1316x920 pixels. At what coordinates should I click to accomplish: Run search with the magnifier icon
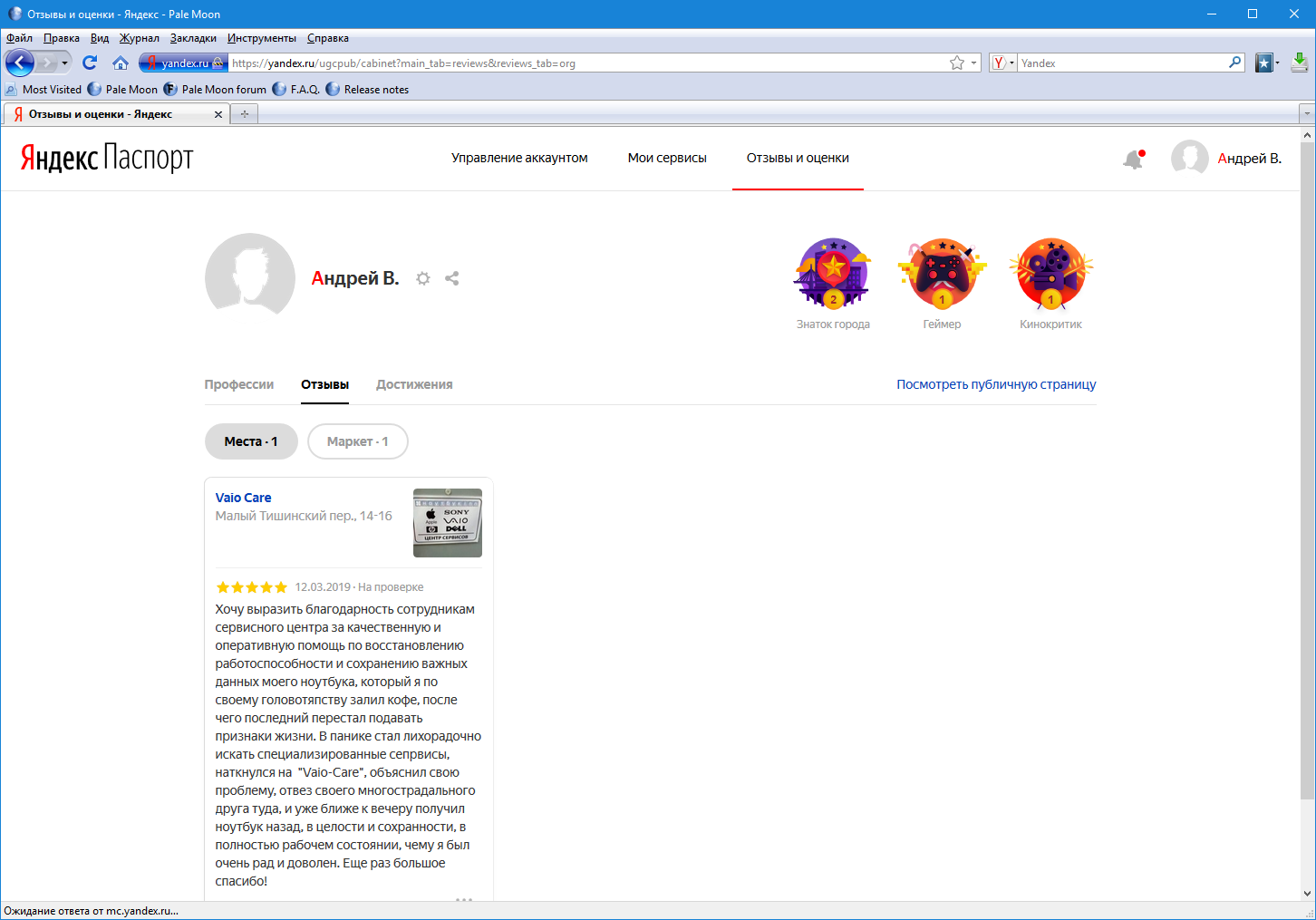1235,63
